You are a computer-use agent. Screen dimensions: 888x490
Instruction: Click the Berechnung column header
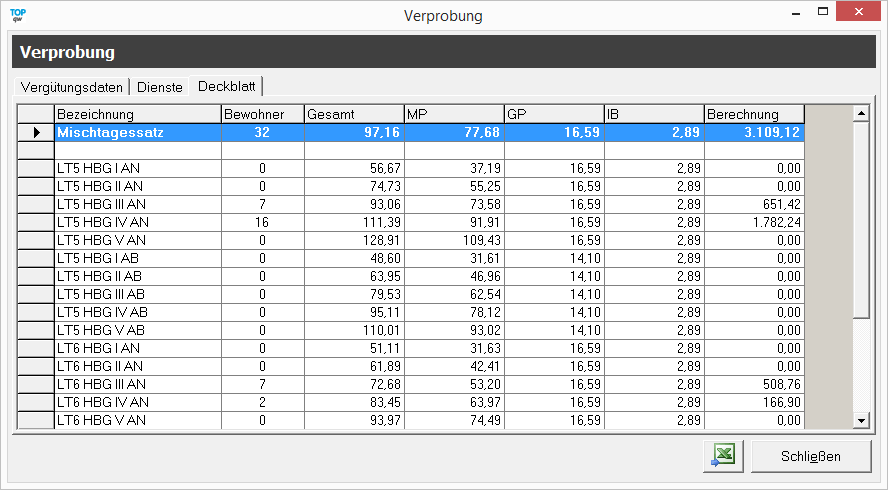[754, 114]
